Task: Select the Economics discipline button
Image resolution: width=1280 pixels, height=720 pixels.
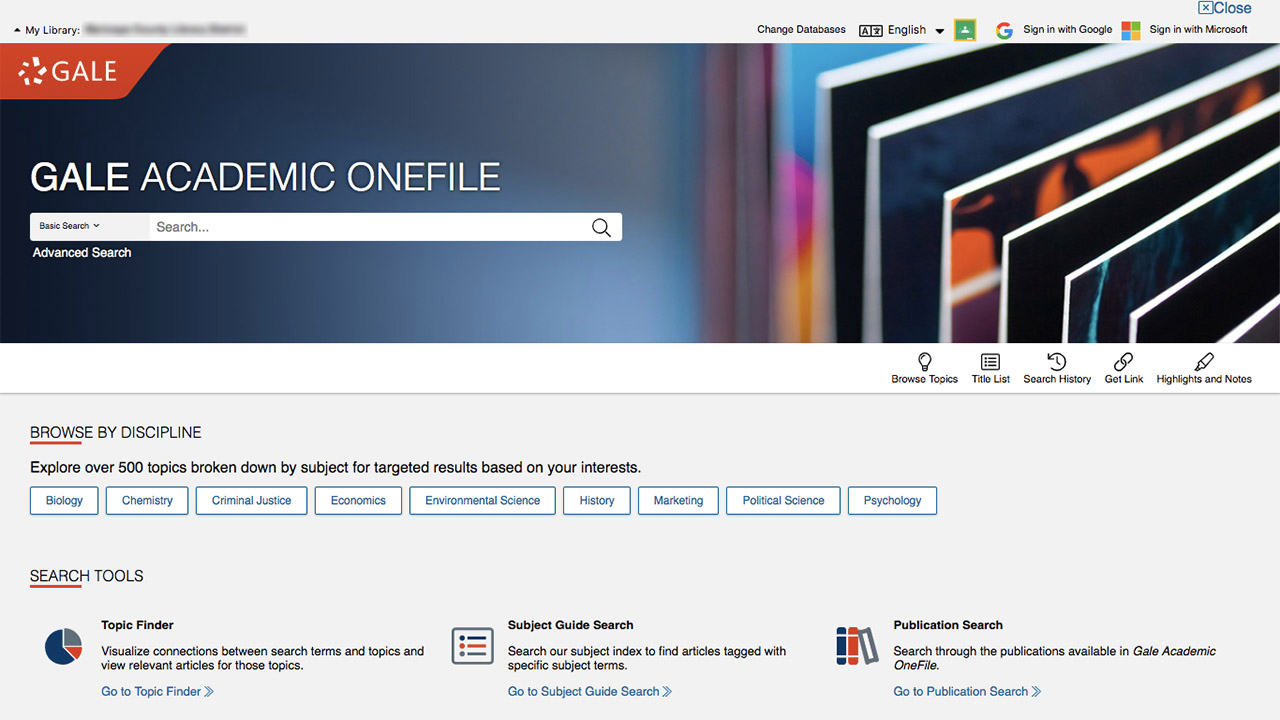Action: pos(358,501)
